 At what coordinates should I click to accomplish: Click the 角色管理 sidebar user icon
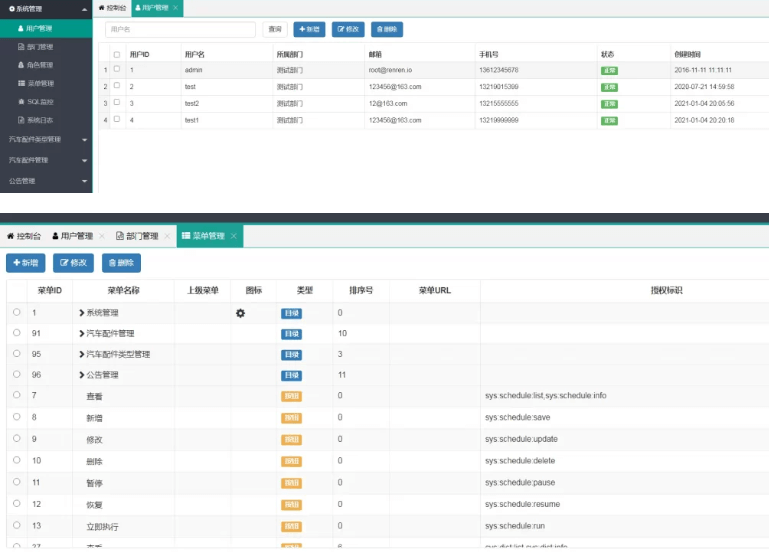(21, 65)
